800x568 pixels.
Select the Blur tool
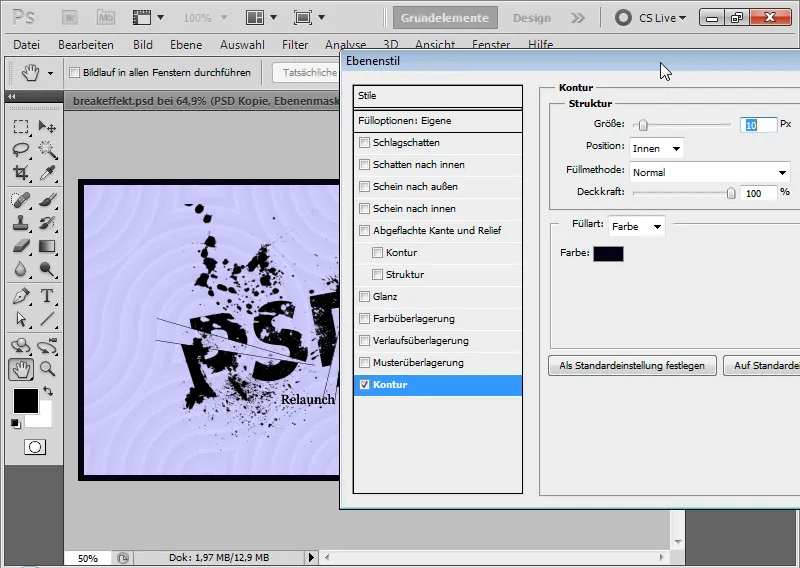[20, 269]
